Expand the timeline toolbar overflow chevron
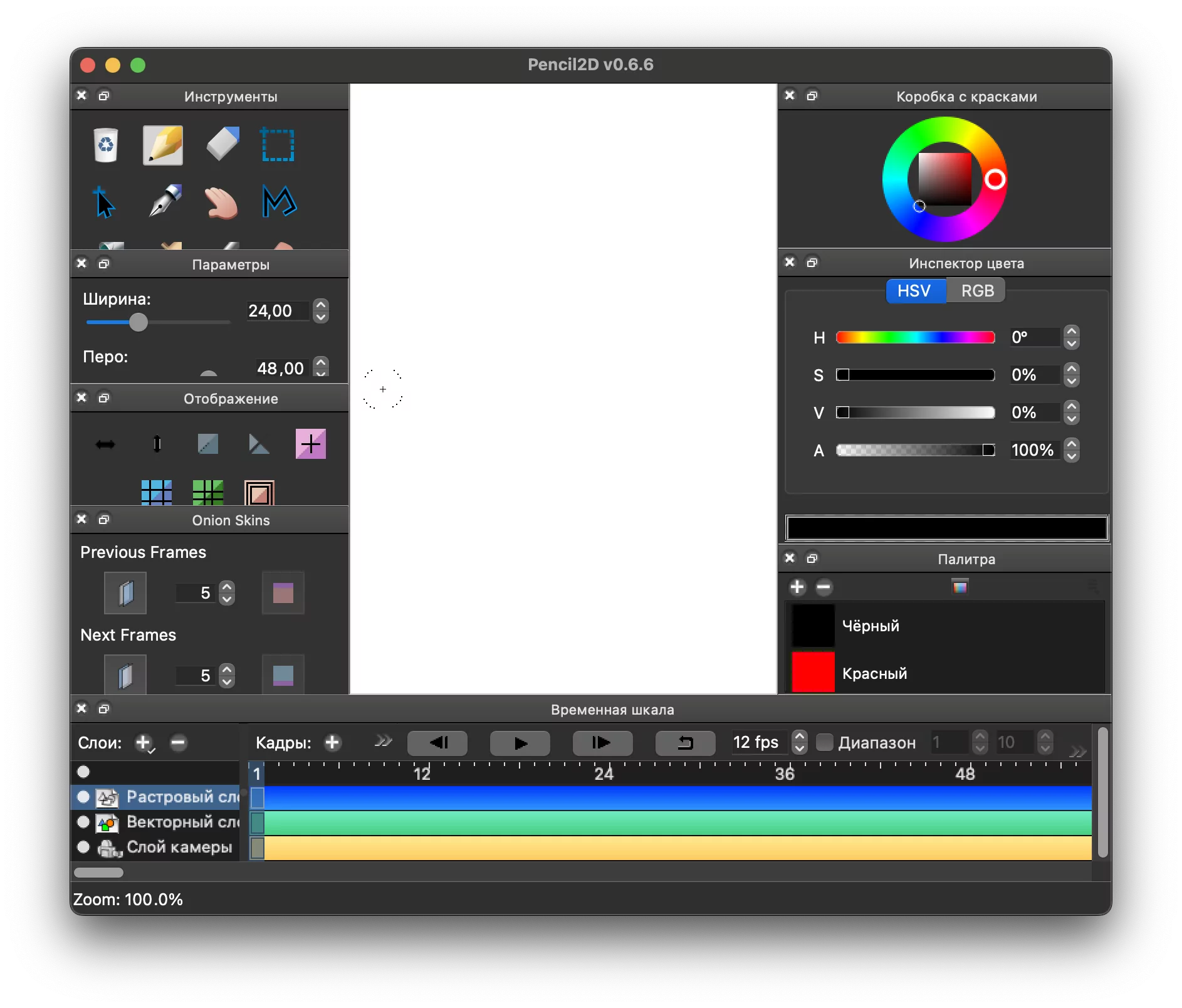 coord(1077,752)
